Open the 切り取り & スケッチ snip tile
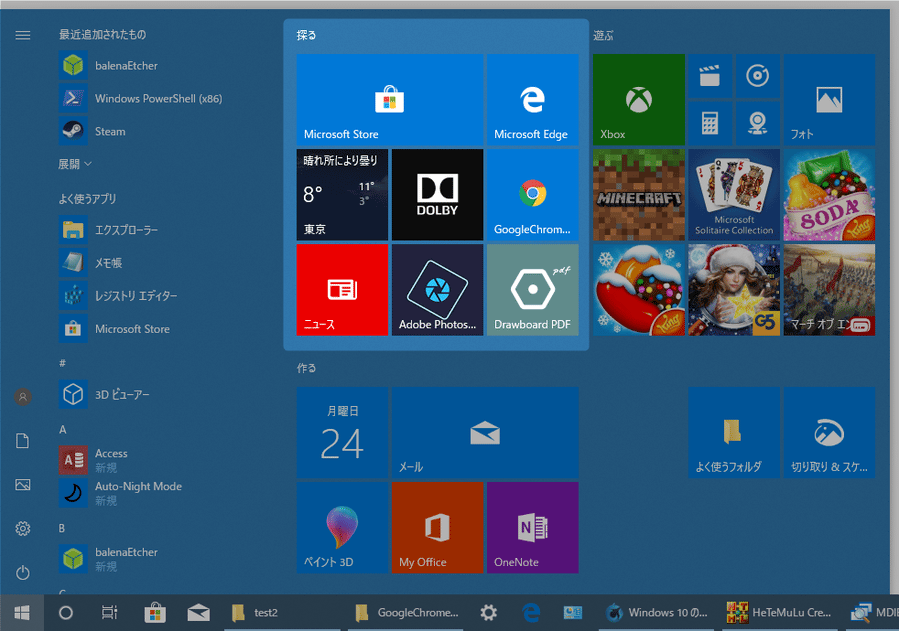The image size is (899, 631). (x=829, y=433)
